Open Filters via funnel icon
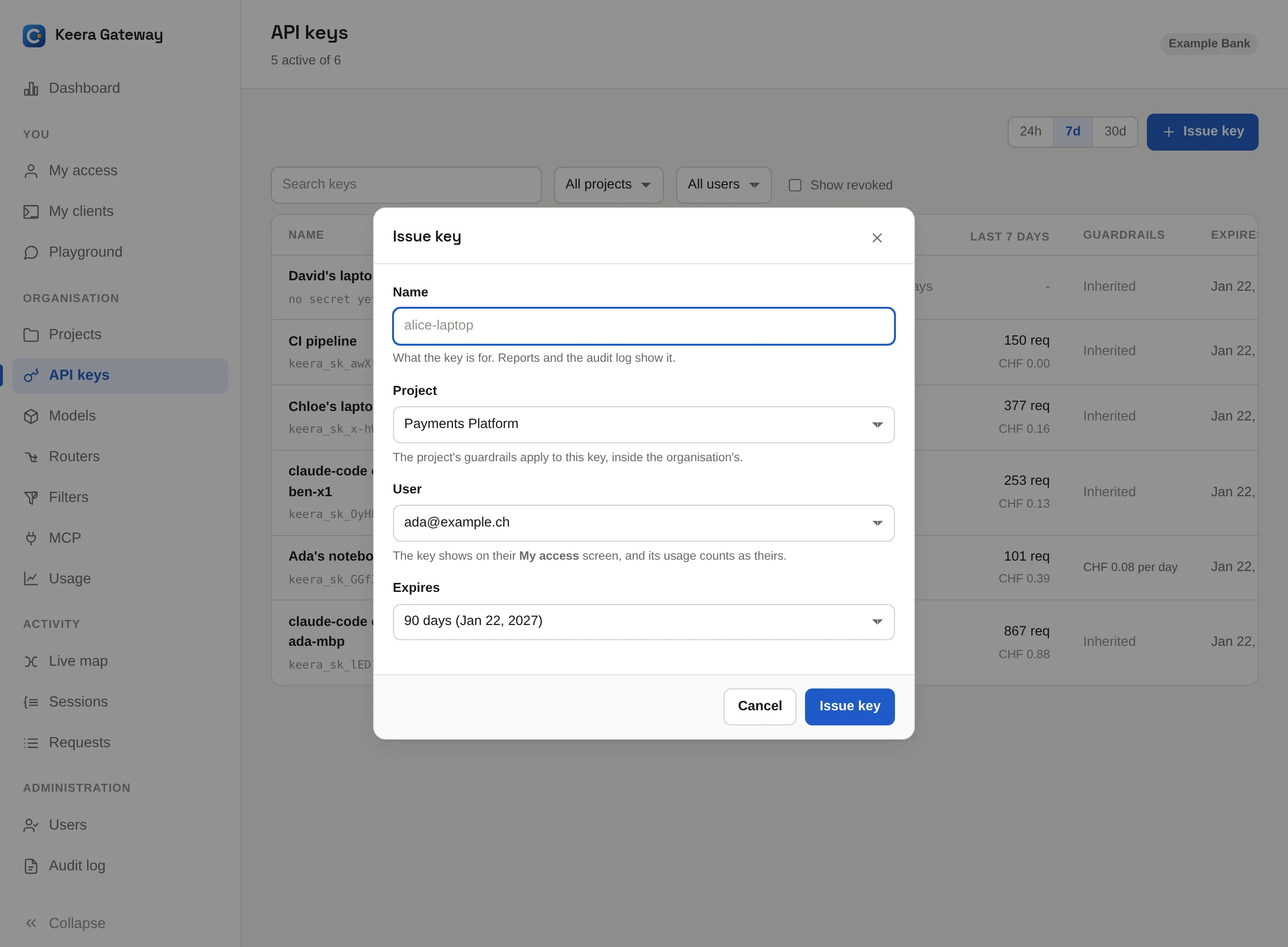This screenshot has height=947, width=1288. point(31,498)
